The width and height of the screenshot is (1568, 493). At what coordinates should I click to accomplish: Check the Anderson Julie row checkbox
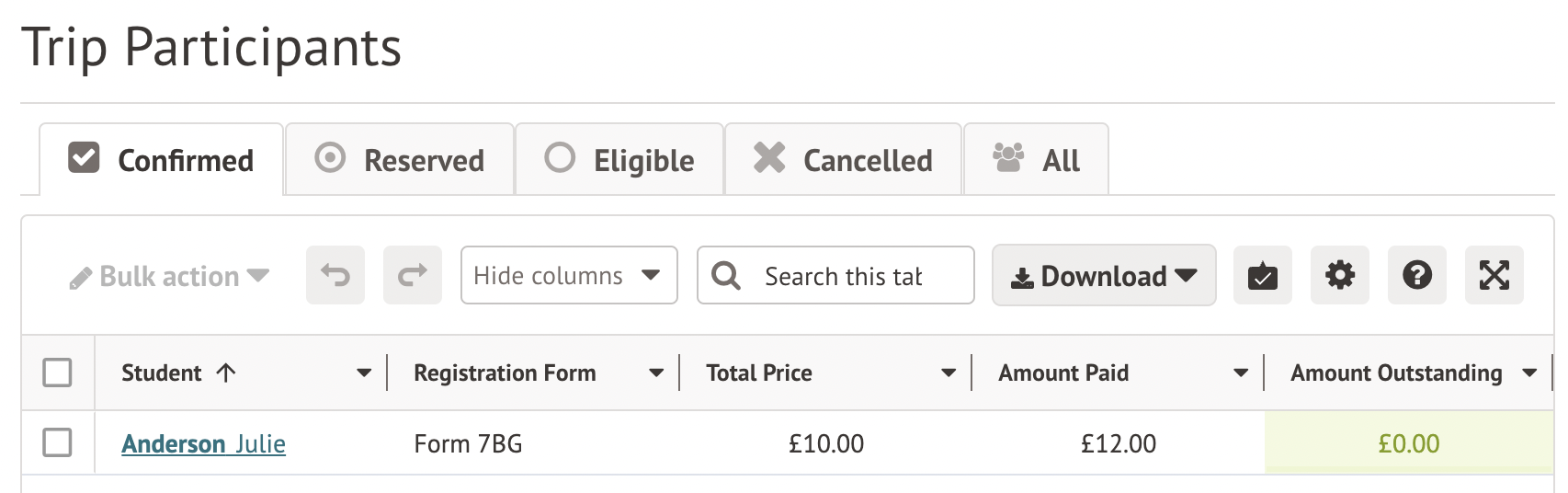57,442
